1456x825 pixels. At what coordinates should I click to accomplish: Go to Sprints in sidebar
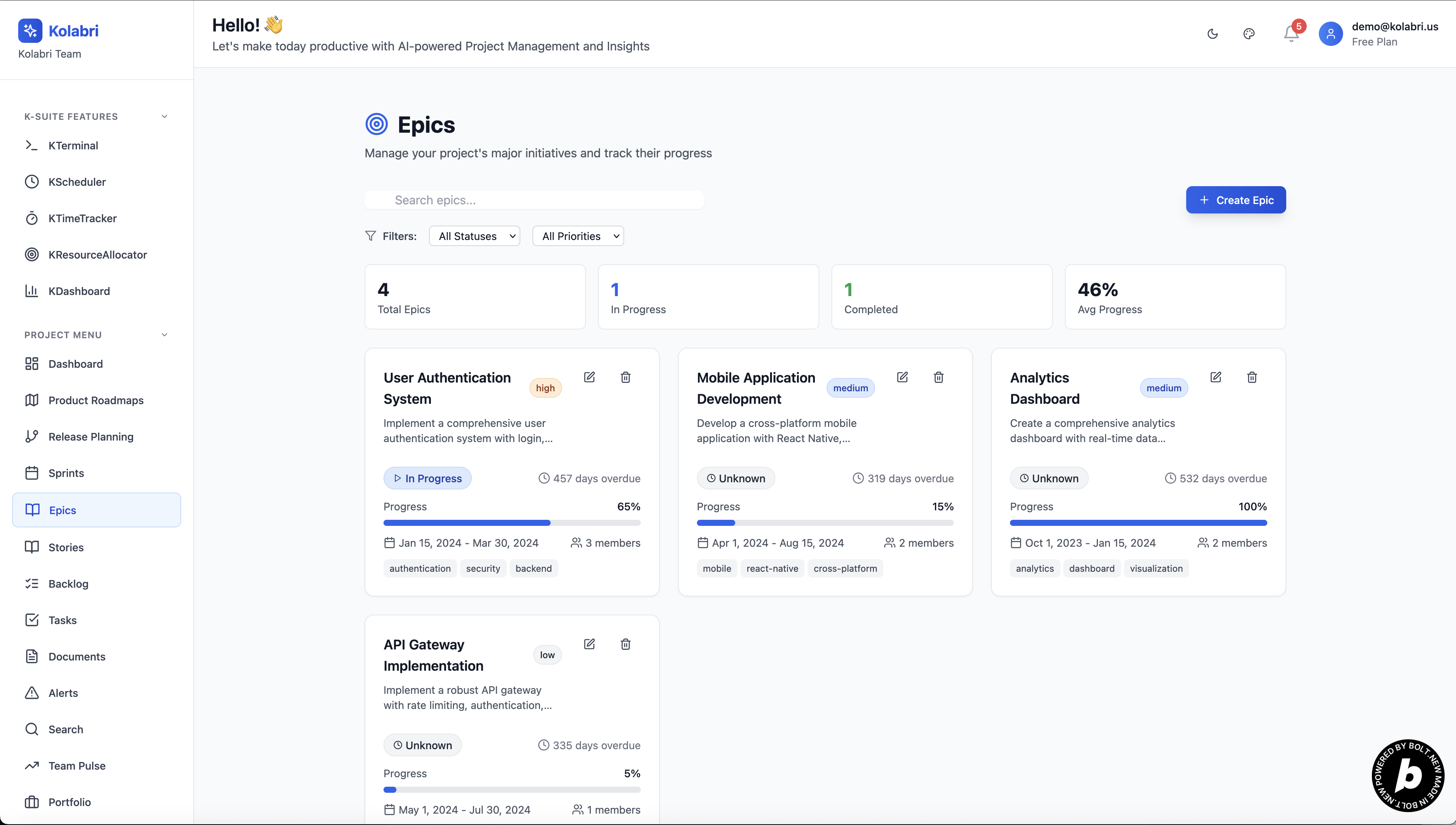click(66, 473)
